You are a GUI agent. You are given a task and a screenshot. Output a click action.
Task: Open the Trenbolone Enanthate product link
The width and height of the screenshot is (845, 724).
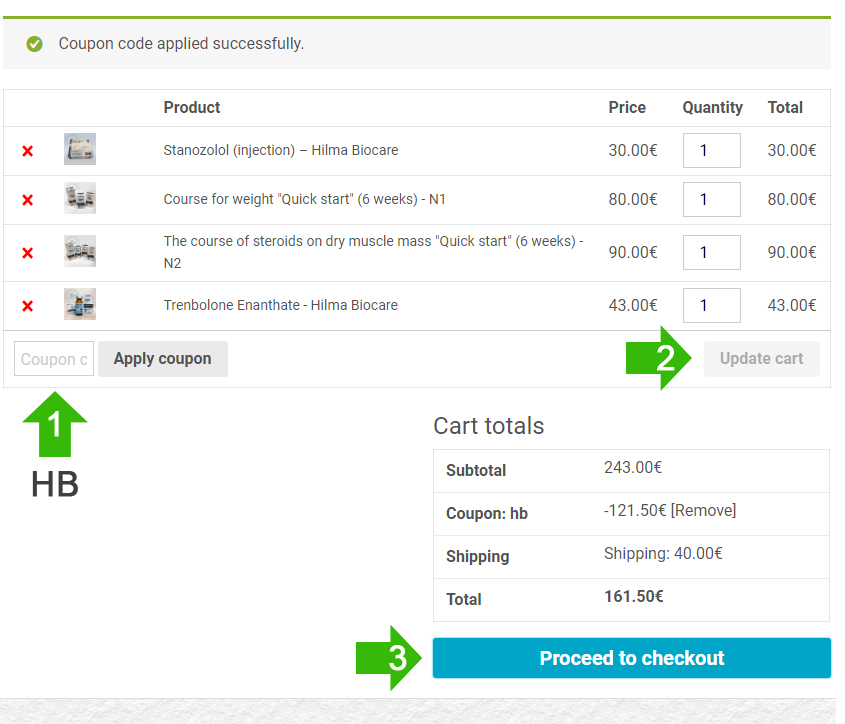pyautogui.click(x=281, y=305)
